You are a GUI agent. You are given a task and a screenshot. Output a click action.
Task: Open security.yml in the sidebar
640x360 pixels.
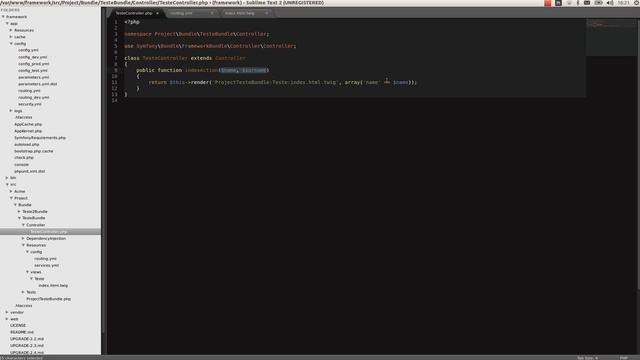tap(30, 104)
